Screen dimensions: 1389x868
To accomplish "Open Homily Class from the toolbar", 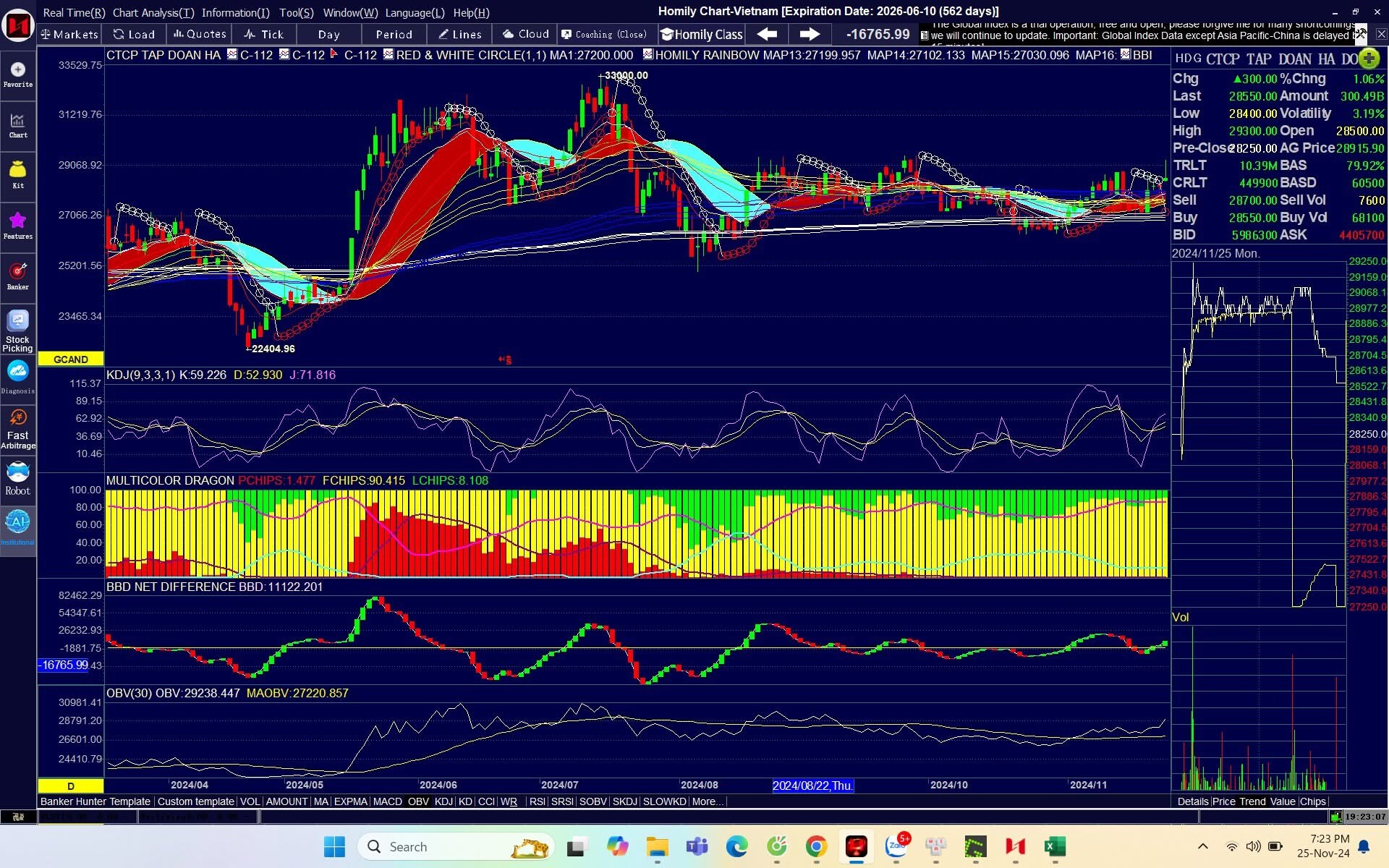I will pos(702,34).
